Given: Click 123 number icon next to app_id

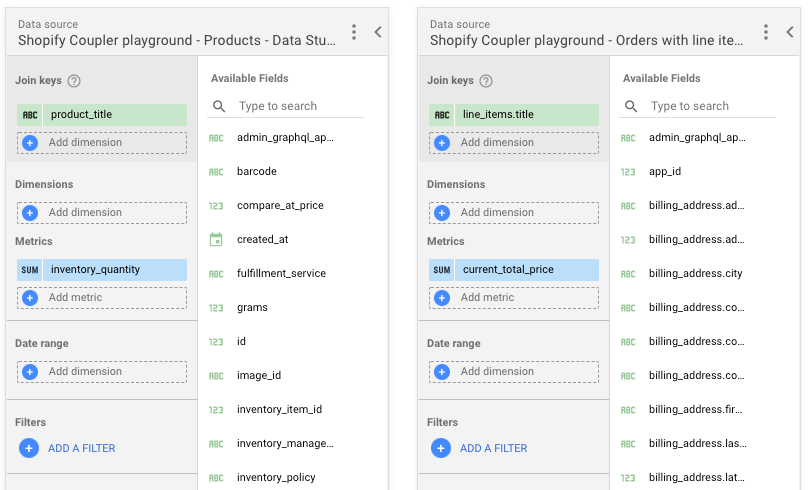Looking at the screenshot, I should point(627,172).
